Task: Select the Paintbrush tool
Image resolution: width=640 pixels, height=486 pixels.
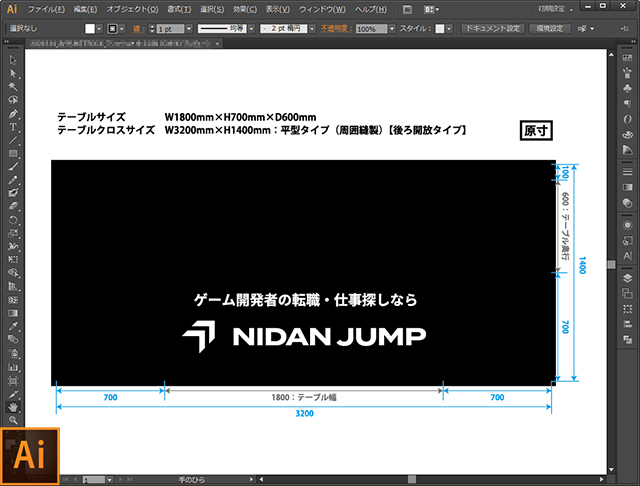Action: [x=13, y=166]
